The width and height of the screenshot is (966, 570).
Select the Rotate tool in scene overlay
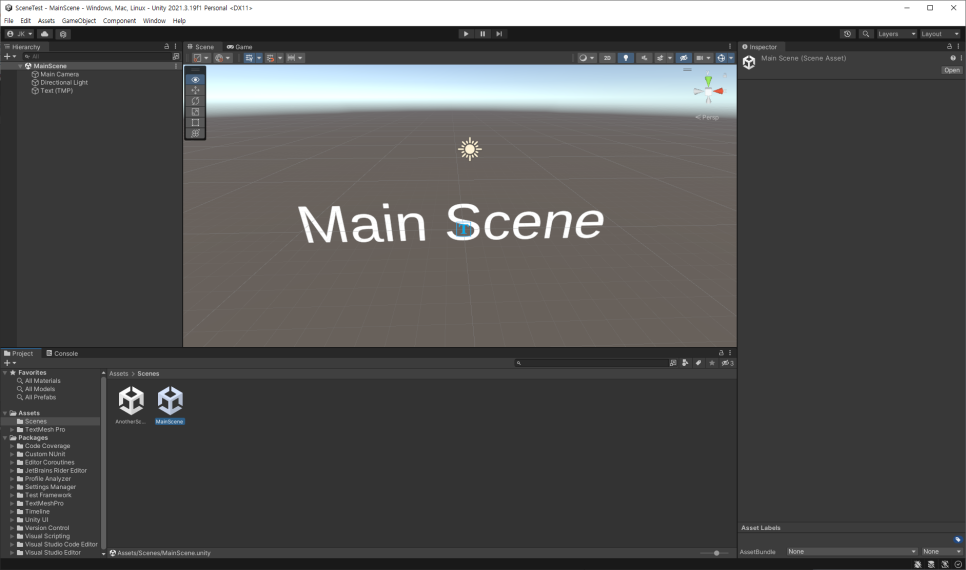(x=195, y=101)
